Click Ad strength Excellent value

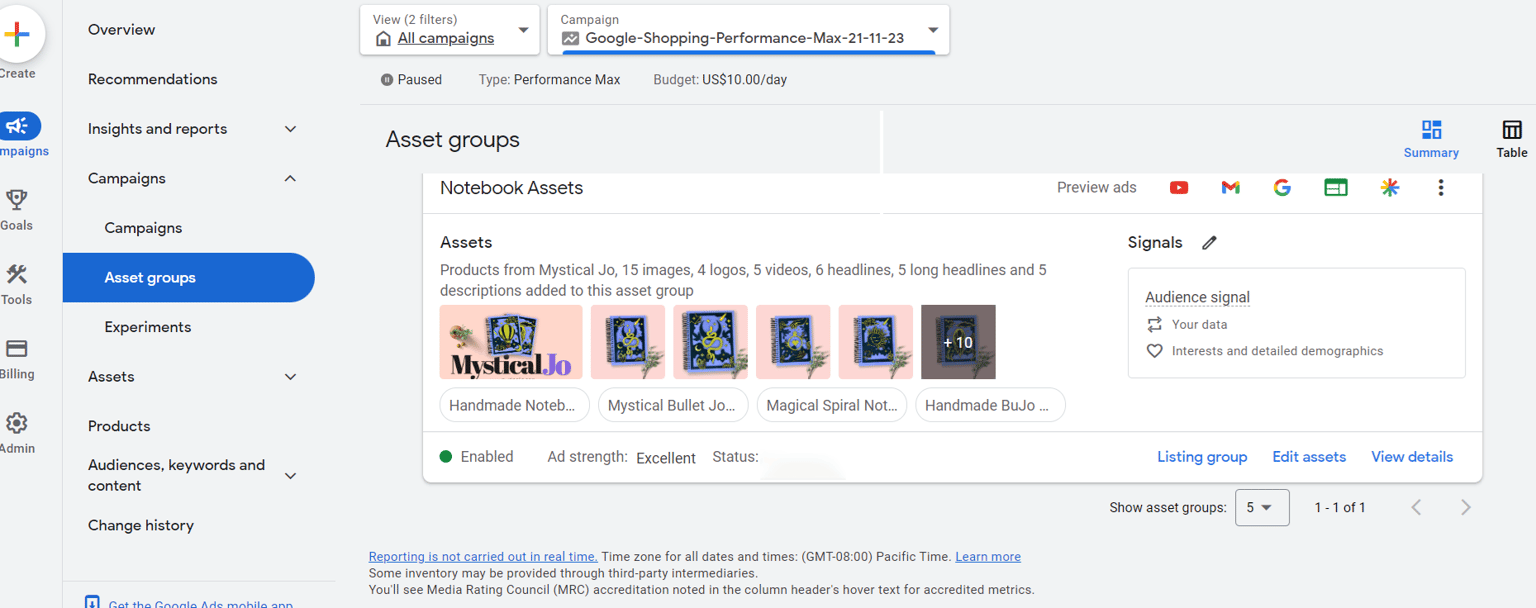[666, 458]
